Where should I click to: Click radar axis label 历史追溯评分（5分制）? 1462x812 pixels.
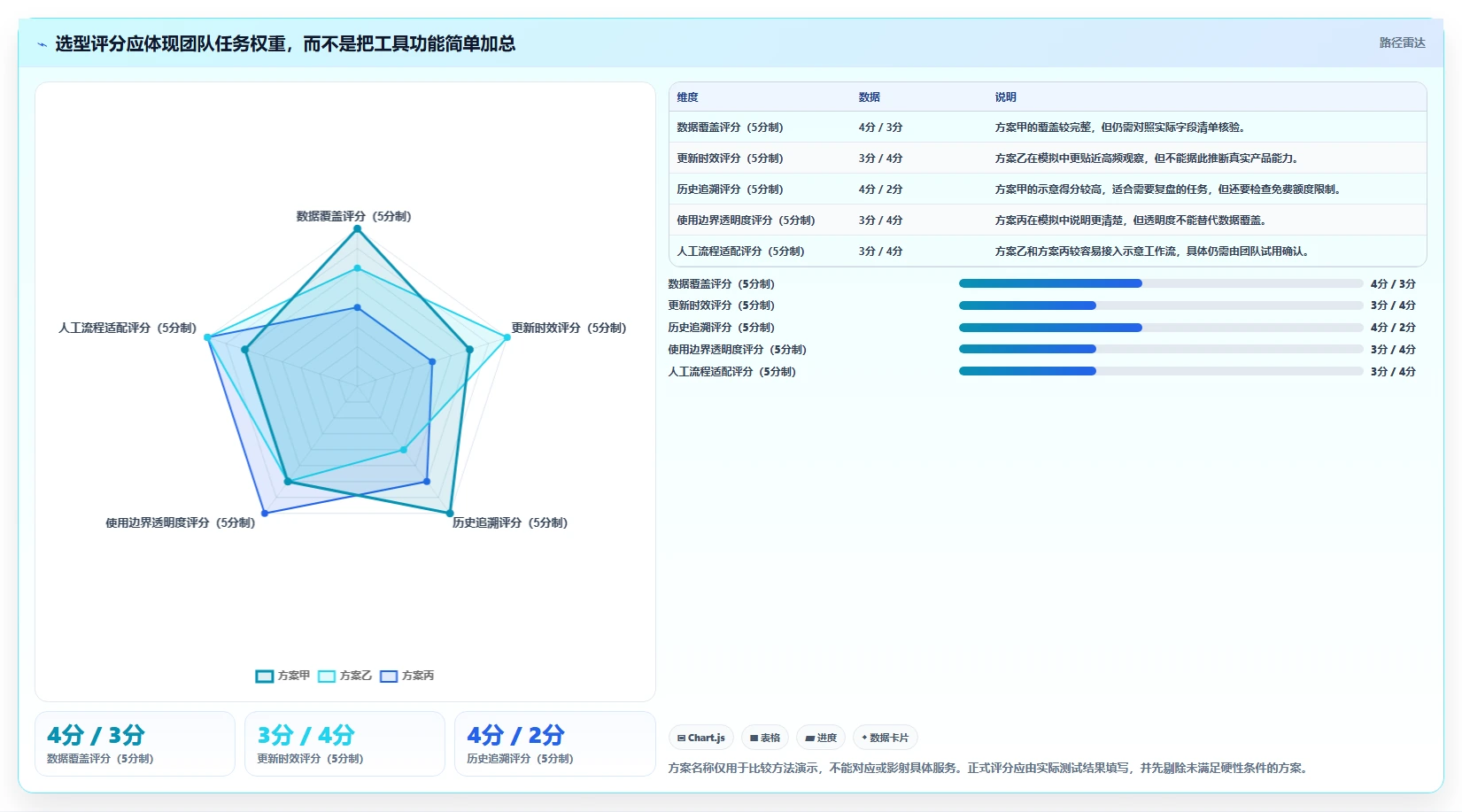pos(510,523)
